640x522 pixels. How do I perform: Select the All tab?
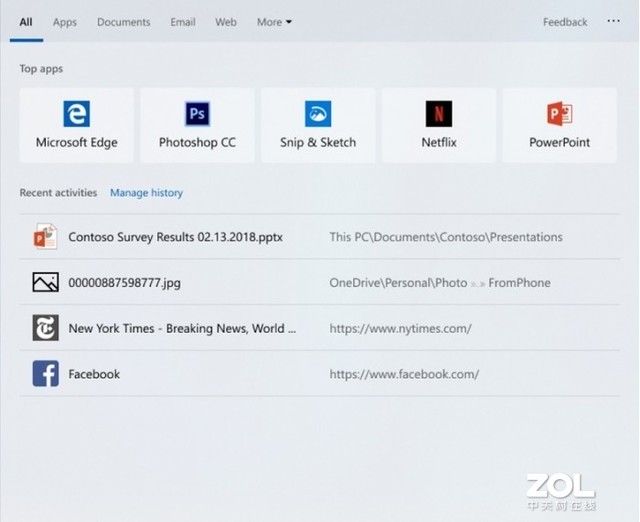[26, 22]
